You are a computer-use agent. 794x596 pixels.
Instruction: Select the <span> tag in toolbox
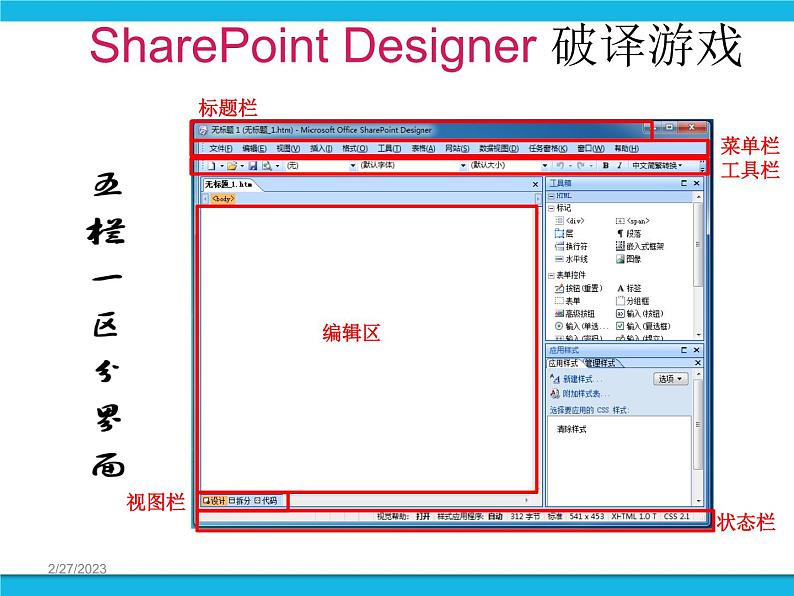click(632, 221)
